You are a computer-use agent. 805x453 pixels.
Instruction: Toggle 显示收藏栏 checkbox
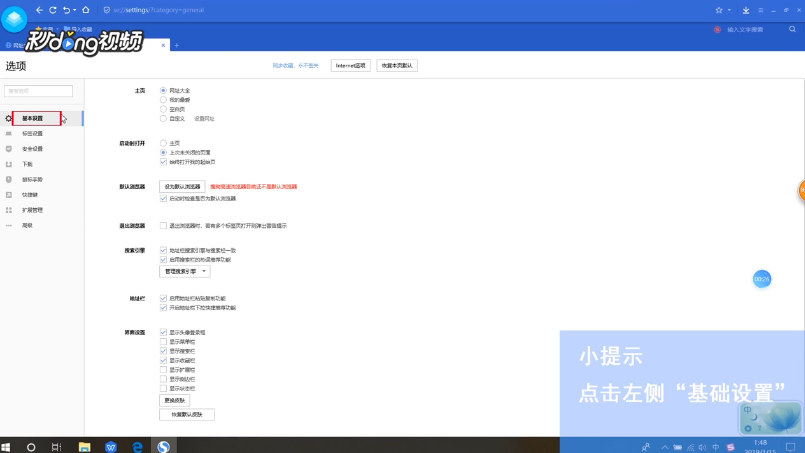tap(163, 360)
